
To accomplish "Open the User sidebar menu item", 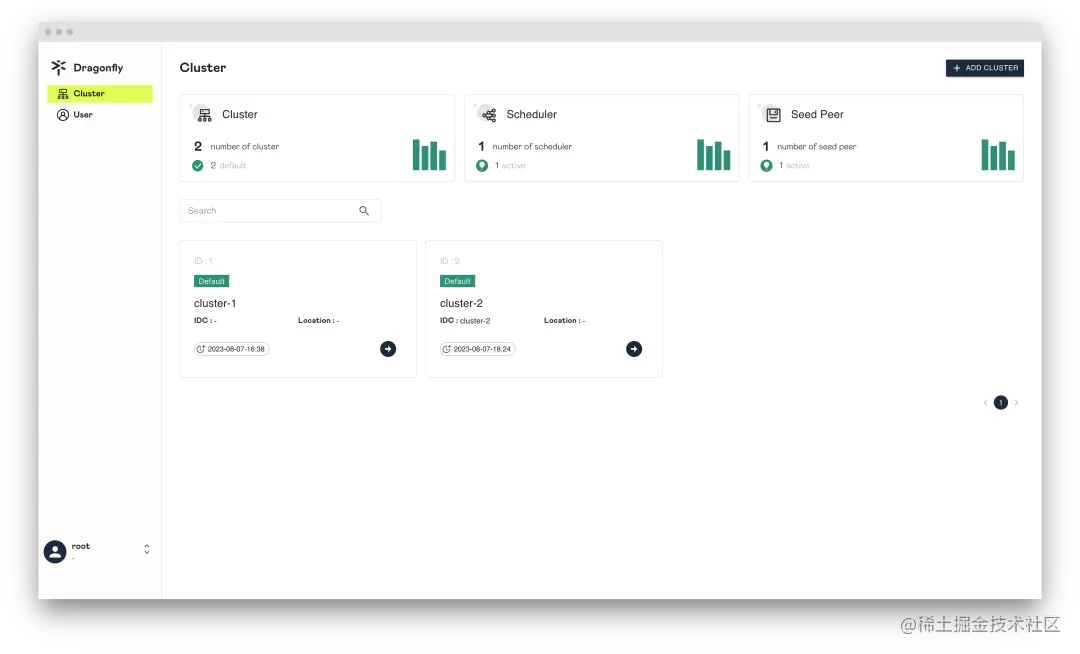I will (x=100, y=115).
